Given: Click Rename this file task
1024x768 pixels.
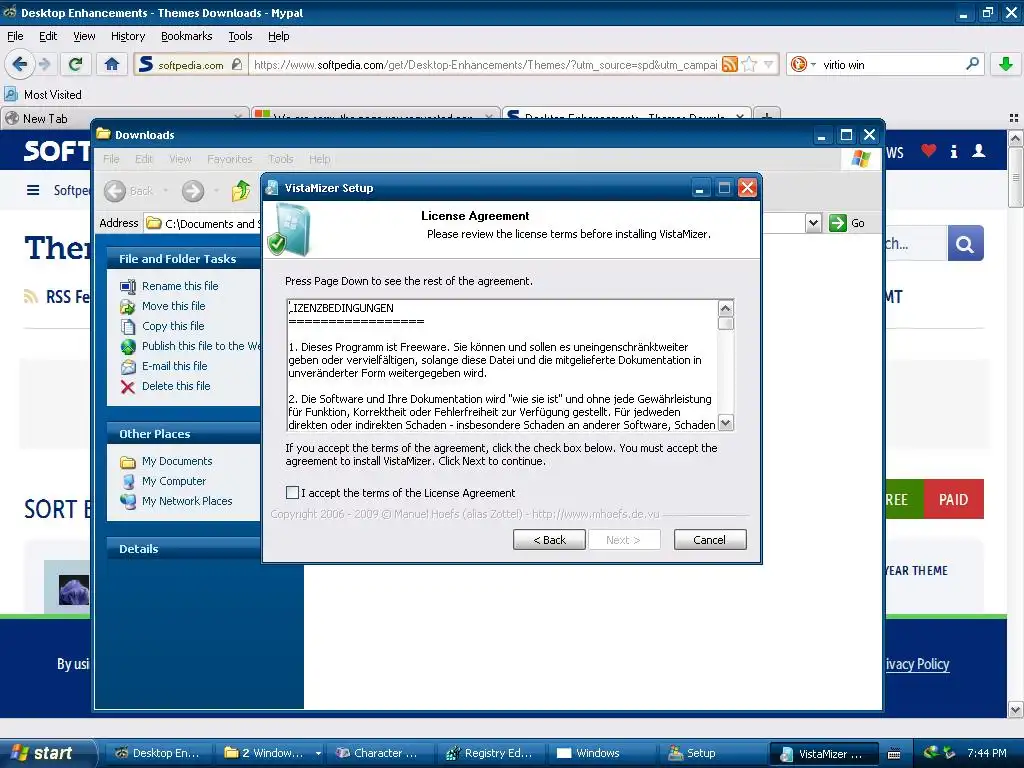Looking at the screenshot, I should coord(180,286).
